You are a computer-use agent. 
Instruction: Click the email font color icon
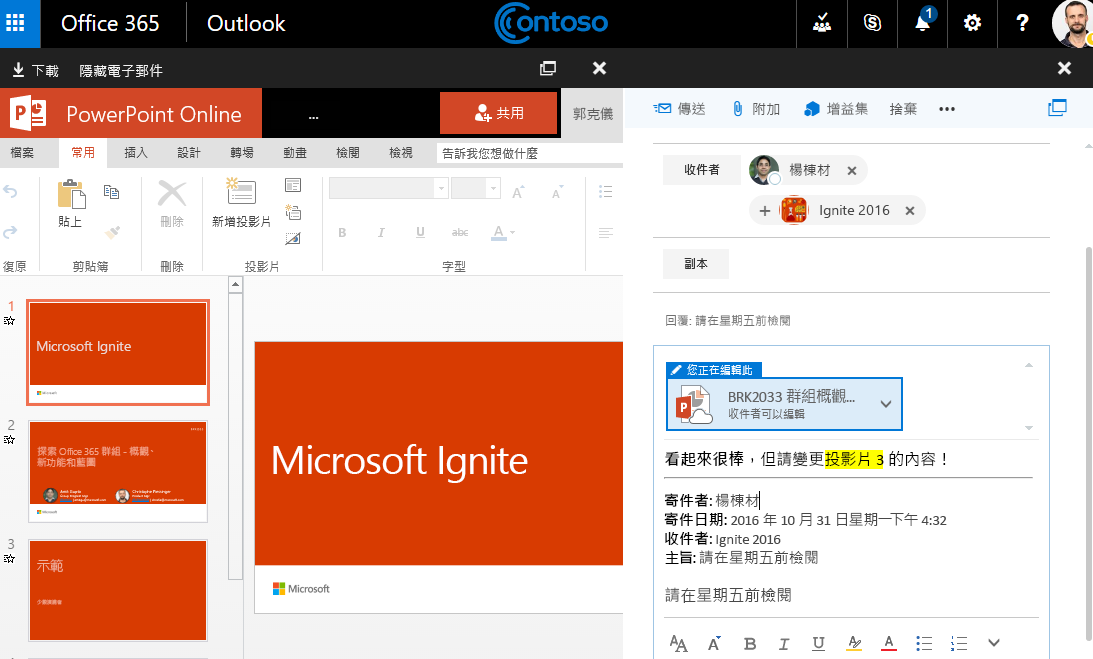pyautogui.click(x=889, y=643)
